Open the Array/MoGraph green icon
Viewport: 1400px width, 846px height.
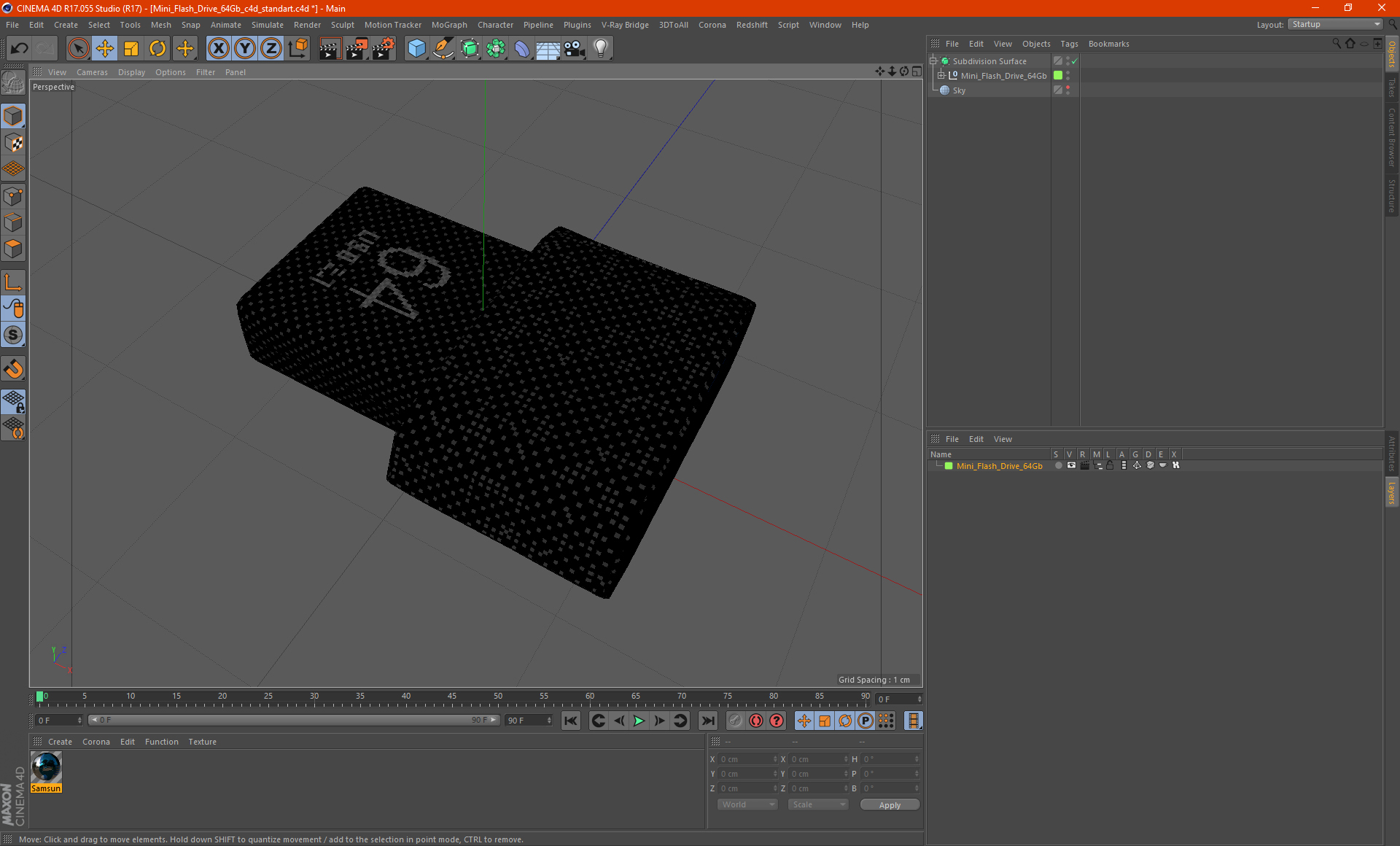coord(496,49)
